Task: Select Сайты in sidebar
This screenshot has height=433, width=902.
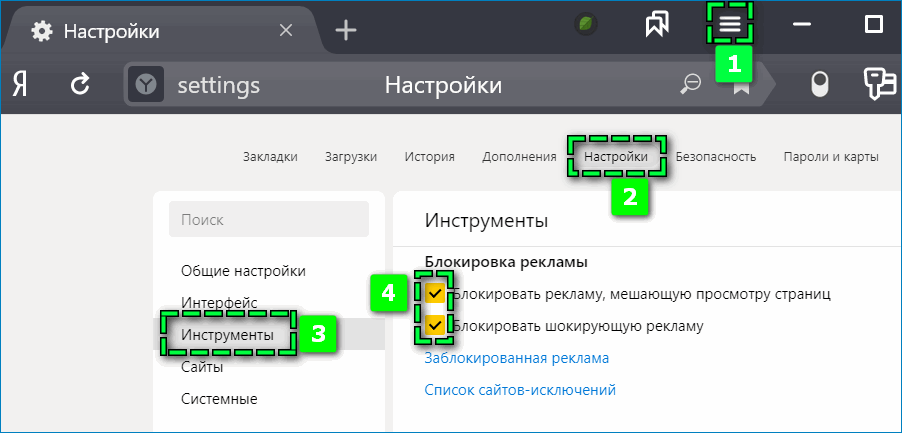Action: tap(202, 367)
